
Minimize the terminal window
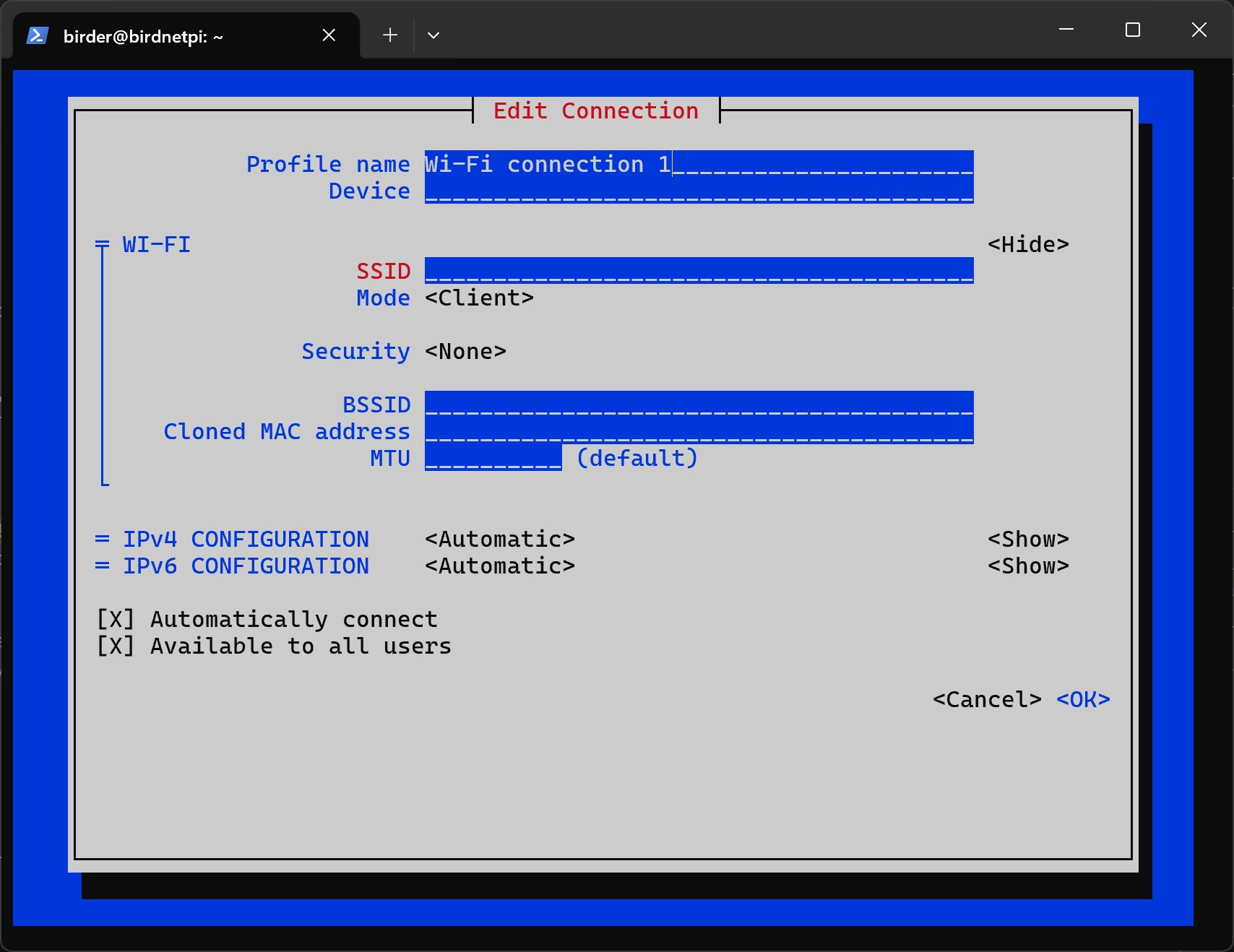(x=1066, y=30)
